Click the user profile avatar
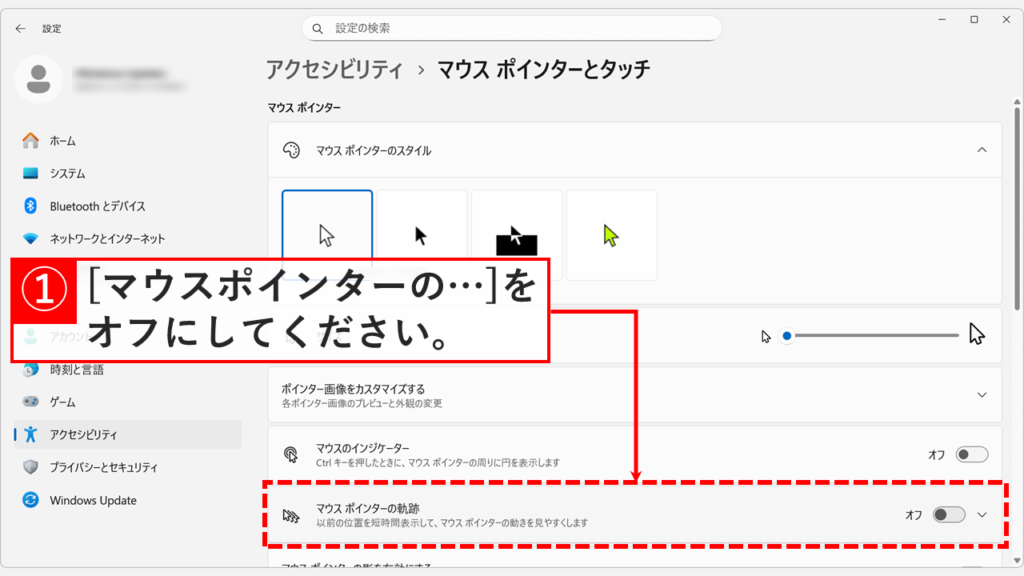Screen dimensions: 1024x576 pyautogui.click(x=40, y=80)
